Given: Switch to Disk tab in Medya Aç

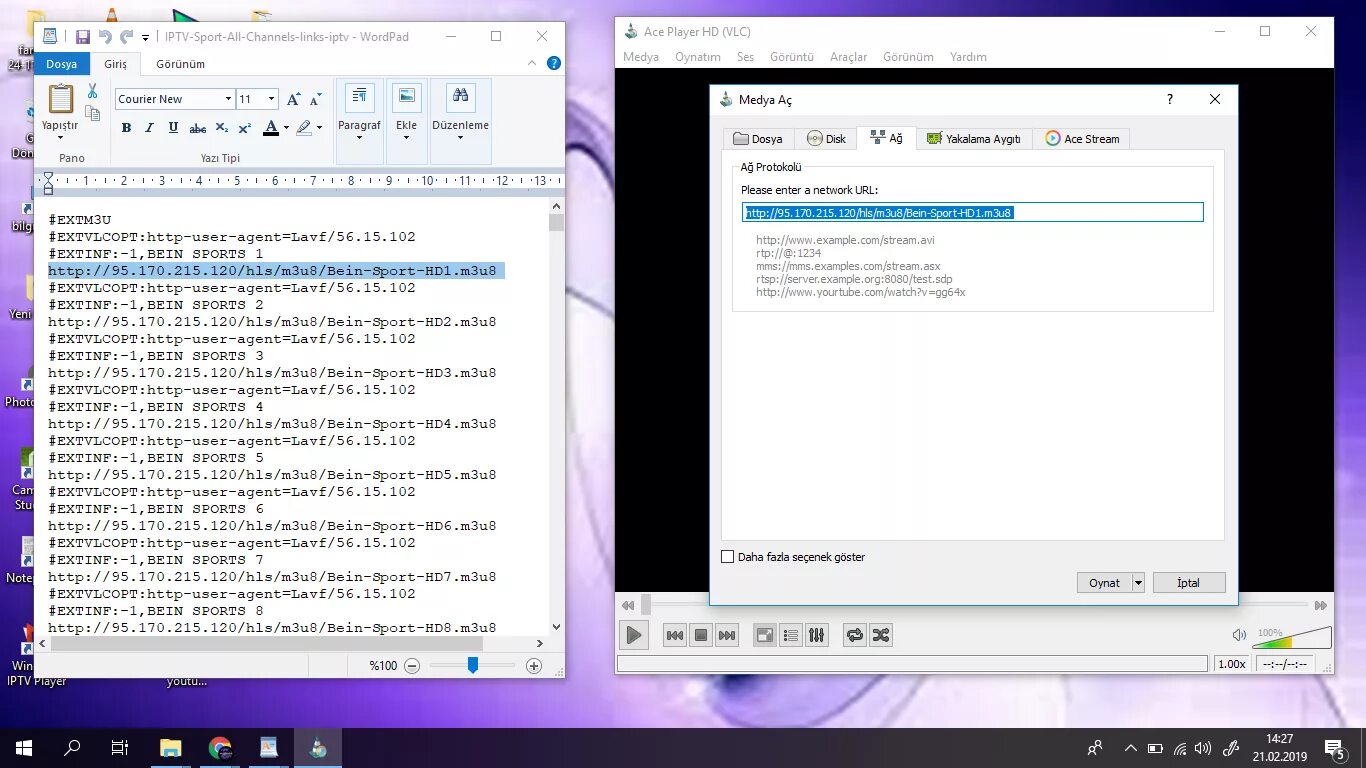Looking at the screenshot, I should (827, 138).
